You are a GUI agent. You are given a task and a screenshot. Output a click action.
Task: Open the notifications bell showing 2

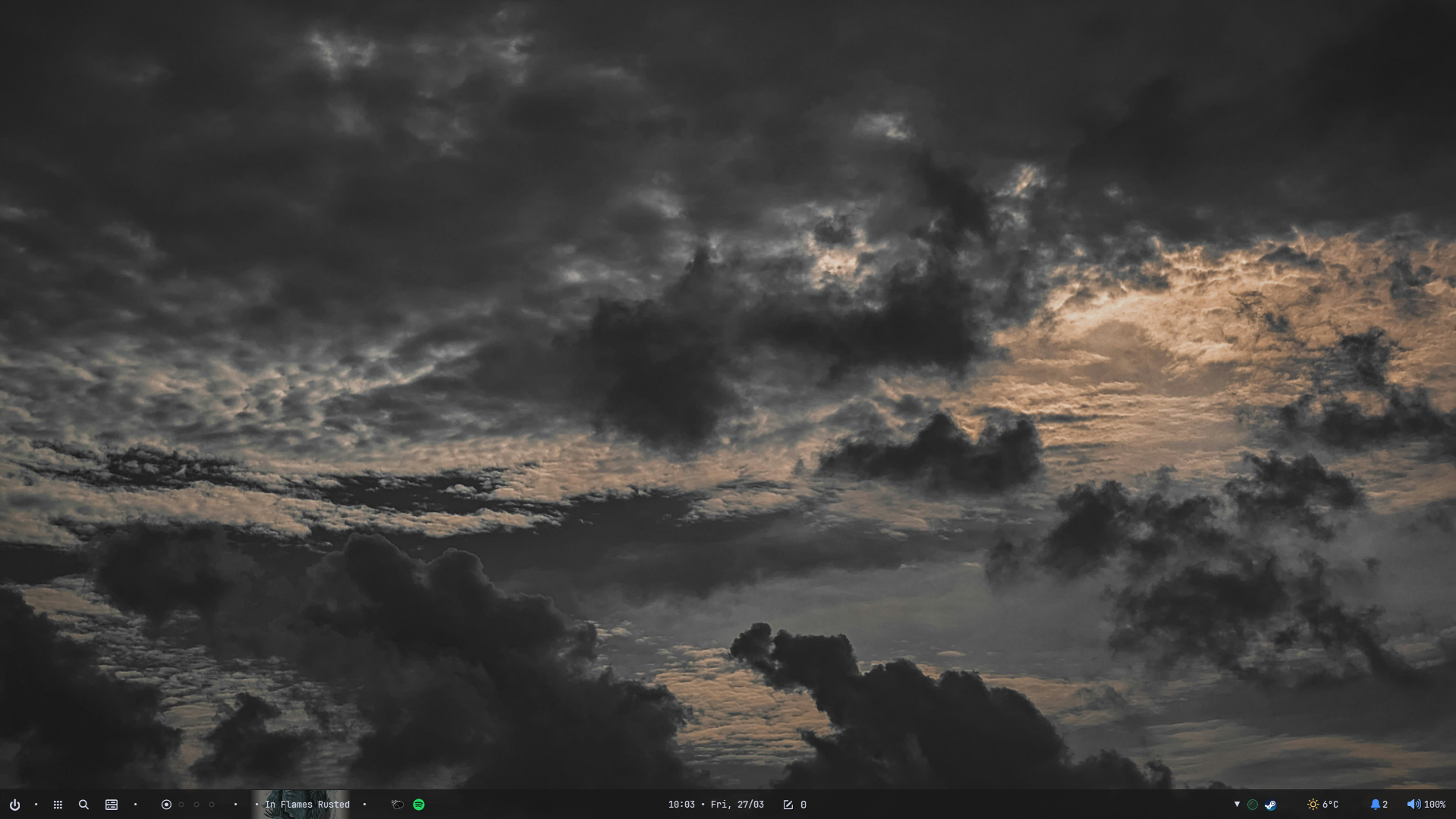click(1379, 805)
